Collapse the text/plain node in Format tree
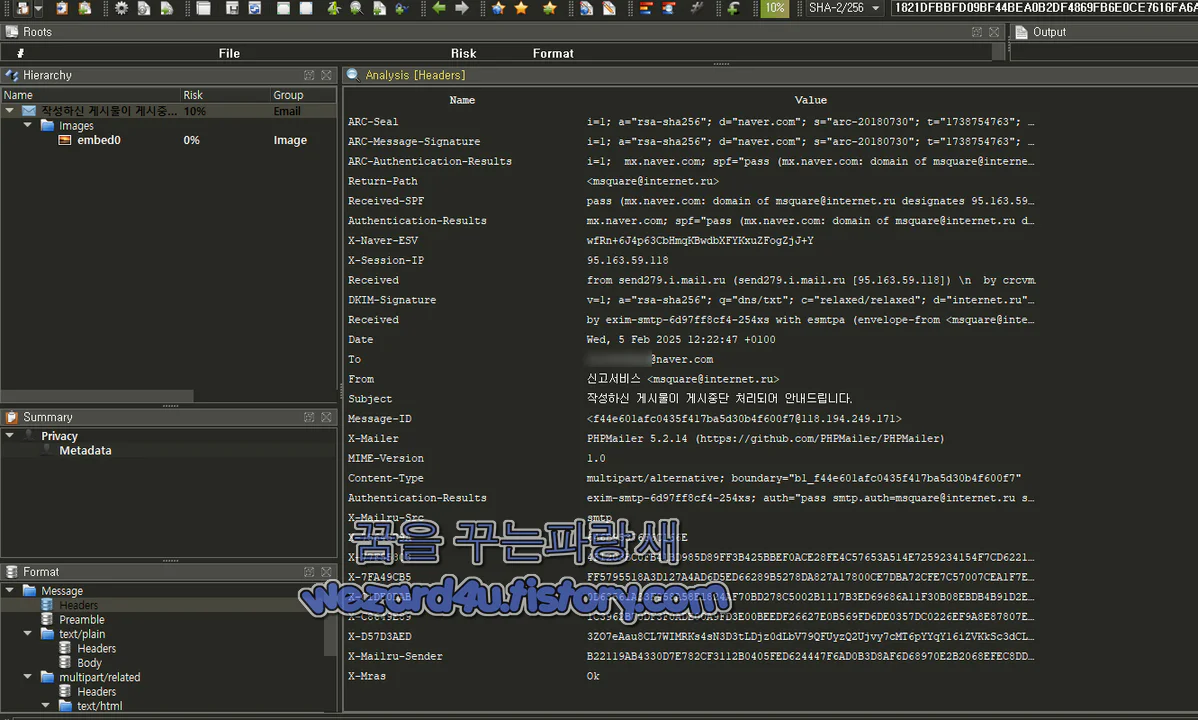Viewport: 1198px width, 720px height. (x=28, y=634)
